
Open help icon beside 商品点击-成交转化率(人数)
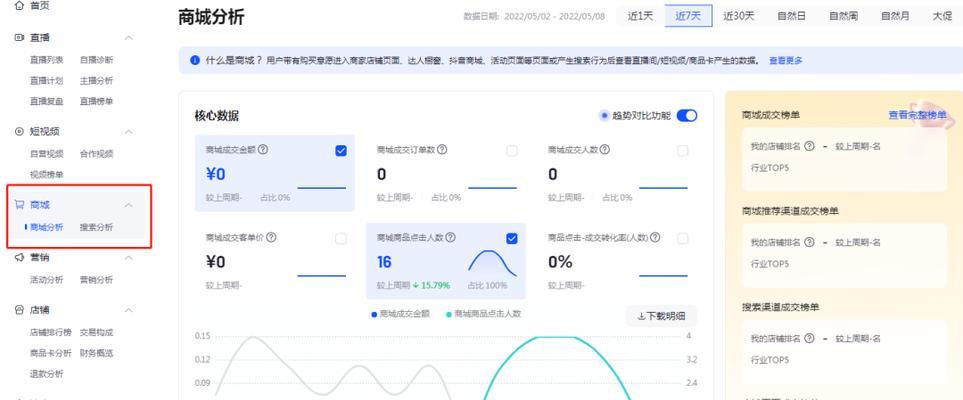click(x=655, y=237)
